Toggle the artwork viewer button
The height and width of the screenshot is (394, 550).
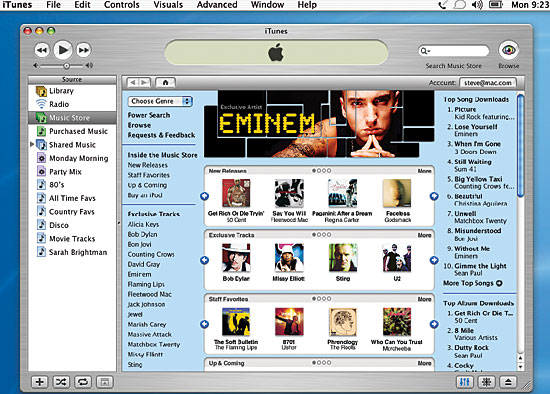(x=105, y=382)
